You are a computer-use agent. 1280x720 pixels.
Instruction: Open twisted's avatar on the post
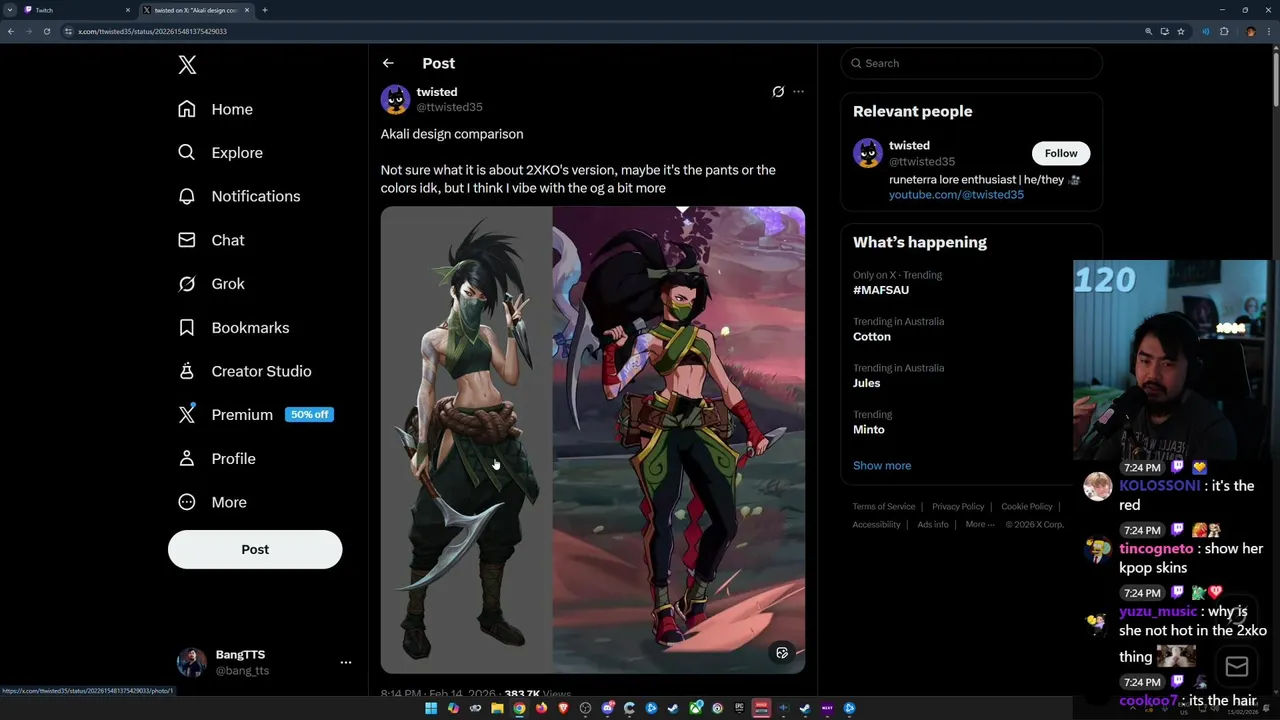click(395, 99)
